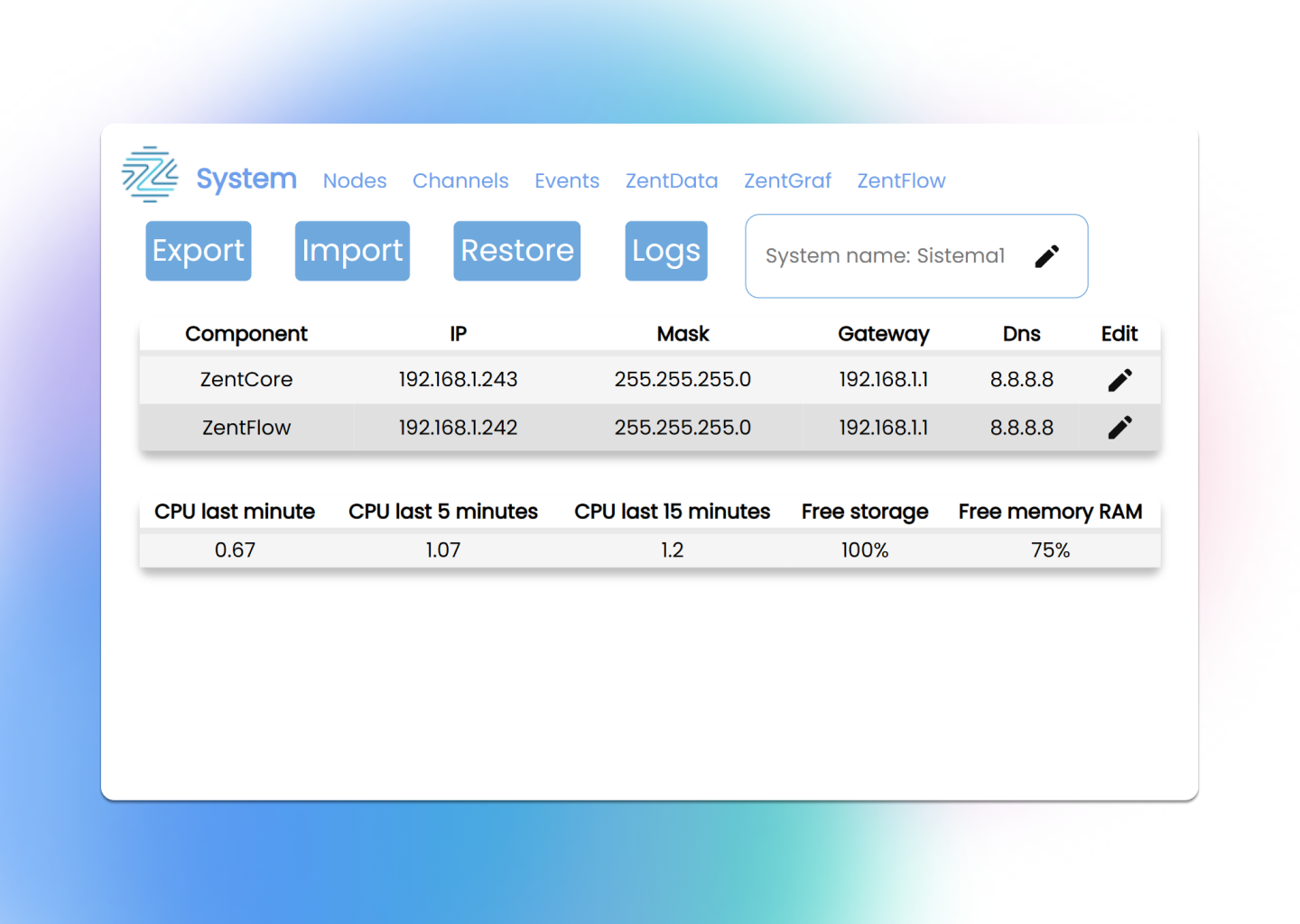Screen dimensions: 1300x924
Task: Click the IP address 192.168.1.242
Action: click(458, 428)
